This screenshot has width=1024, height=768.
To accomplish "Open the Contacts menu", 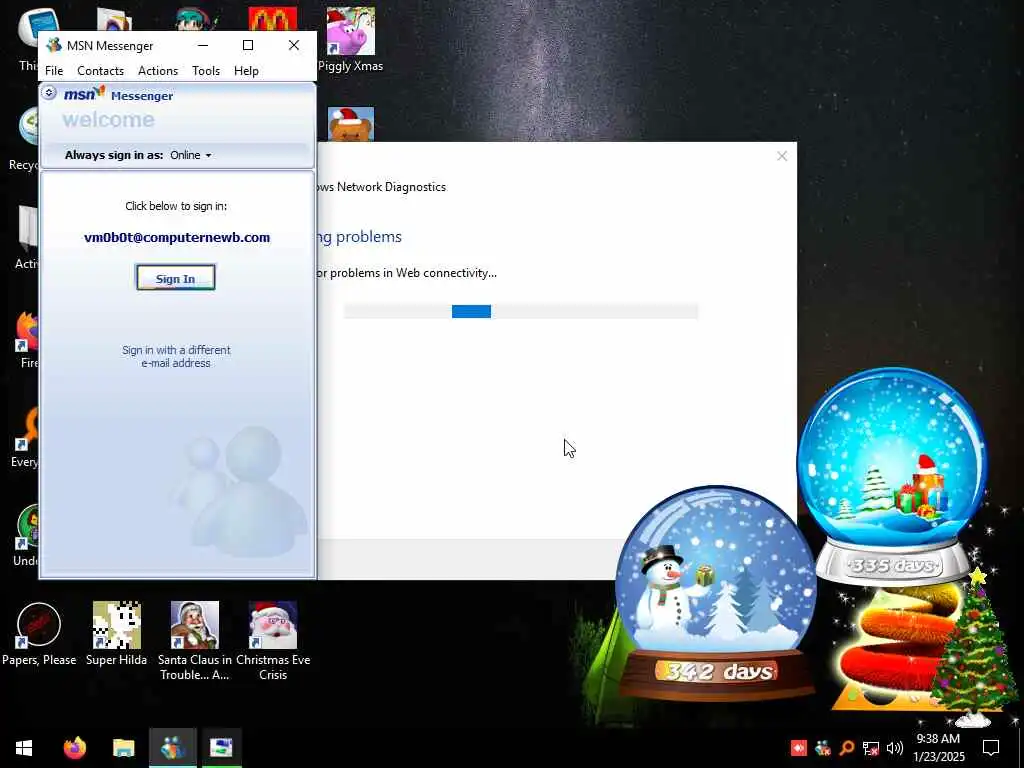I will click(101, 71).
